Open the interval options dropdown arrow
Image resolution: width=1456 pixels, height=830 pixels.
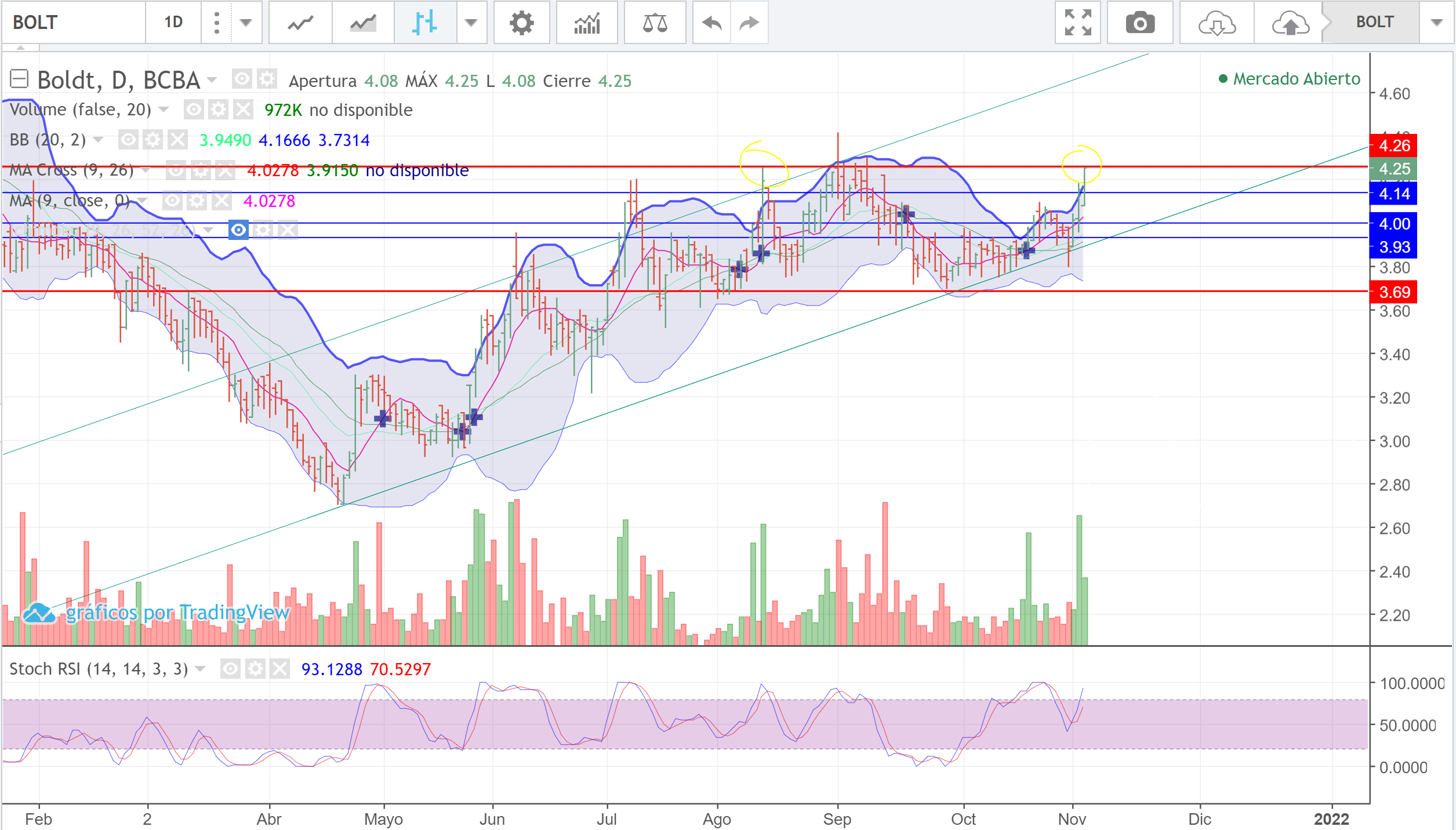tap(246, 23)
